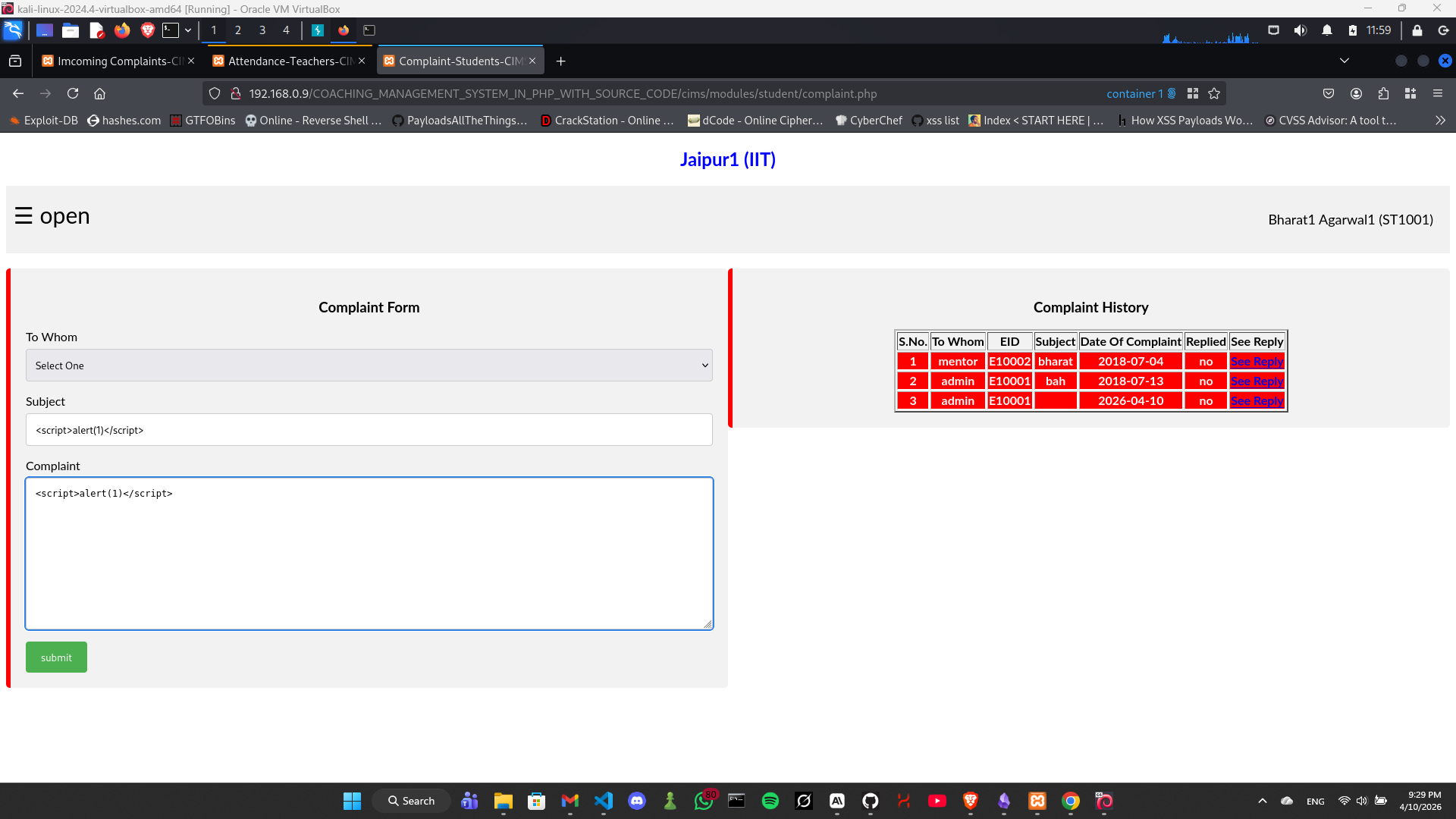Open WhatsApp from Windows taskbar

[704, 801]
